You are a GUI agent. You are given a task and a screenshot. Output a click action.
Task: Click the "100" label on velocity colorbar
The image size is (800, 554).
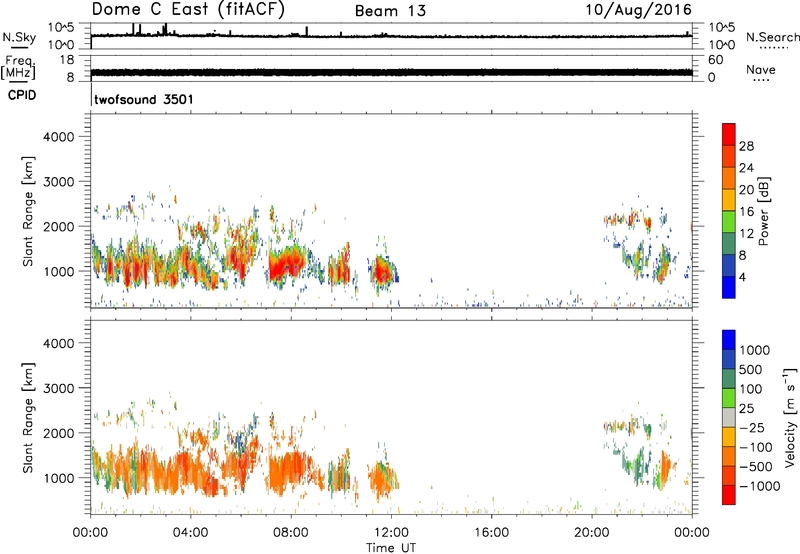click(753, 389)
